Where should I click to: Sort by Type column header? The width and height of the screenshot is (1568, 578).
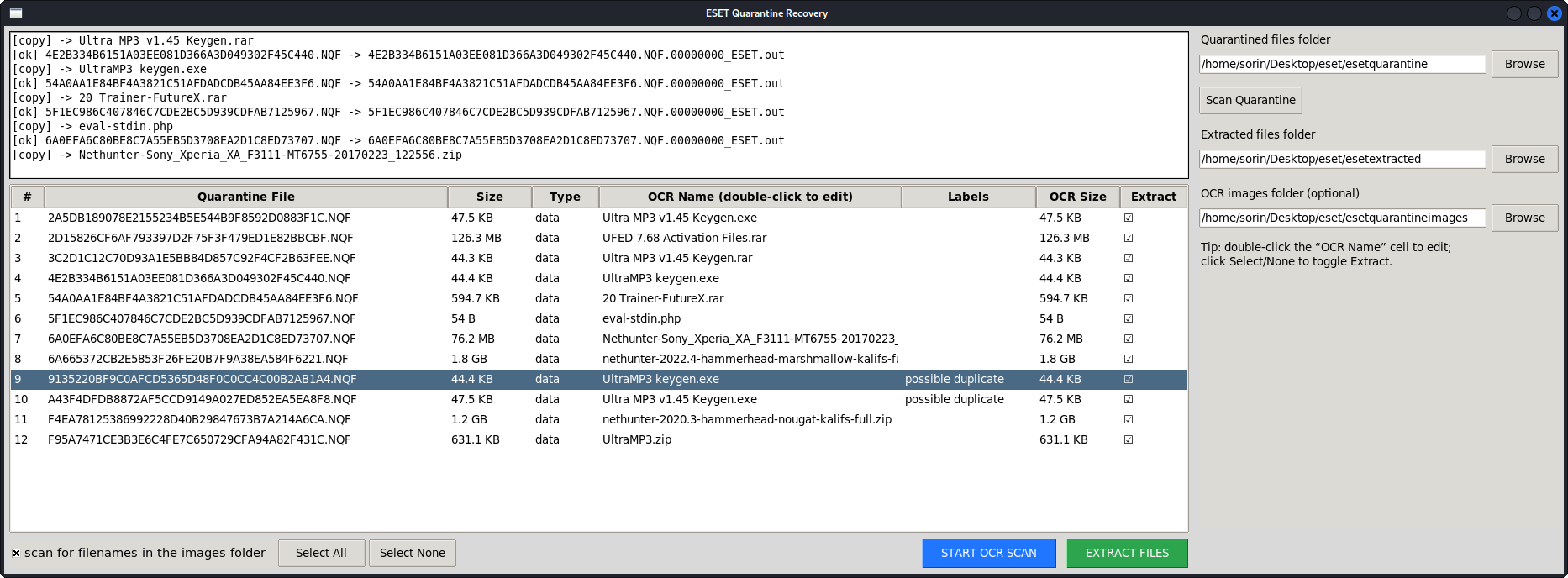pyautogui.click(x=566, y=197)
